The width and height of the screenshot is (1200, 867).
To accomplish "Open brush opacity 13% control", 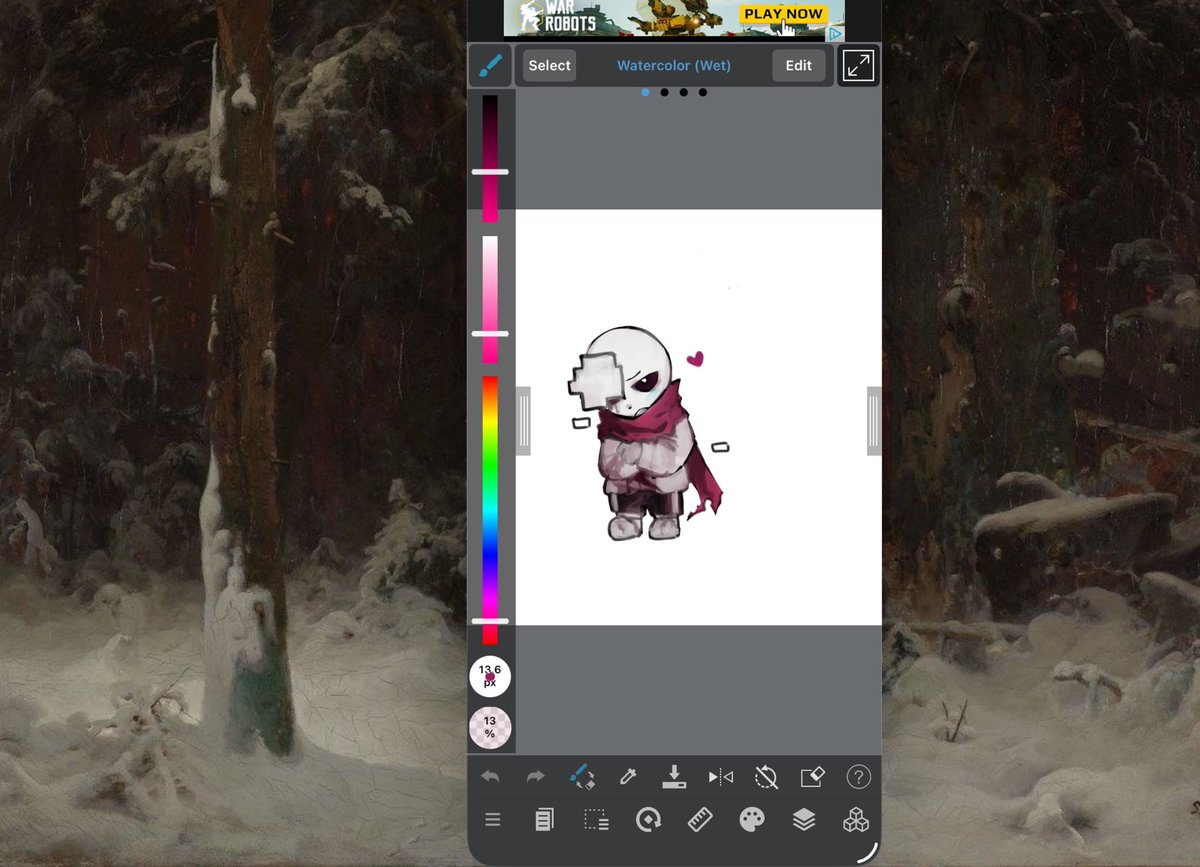I will point(490,728).
